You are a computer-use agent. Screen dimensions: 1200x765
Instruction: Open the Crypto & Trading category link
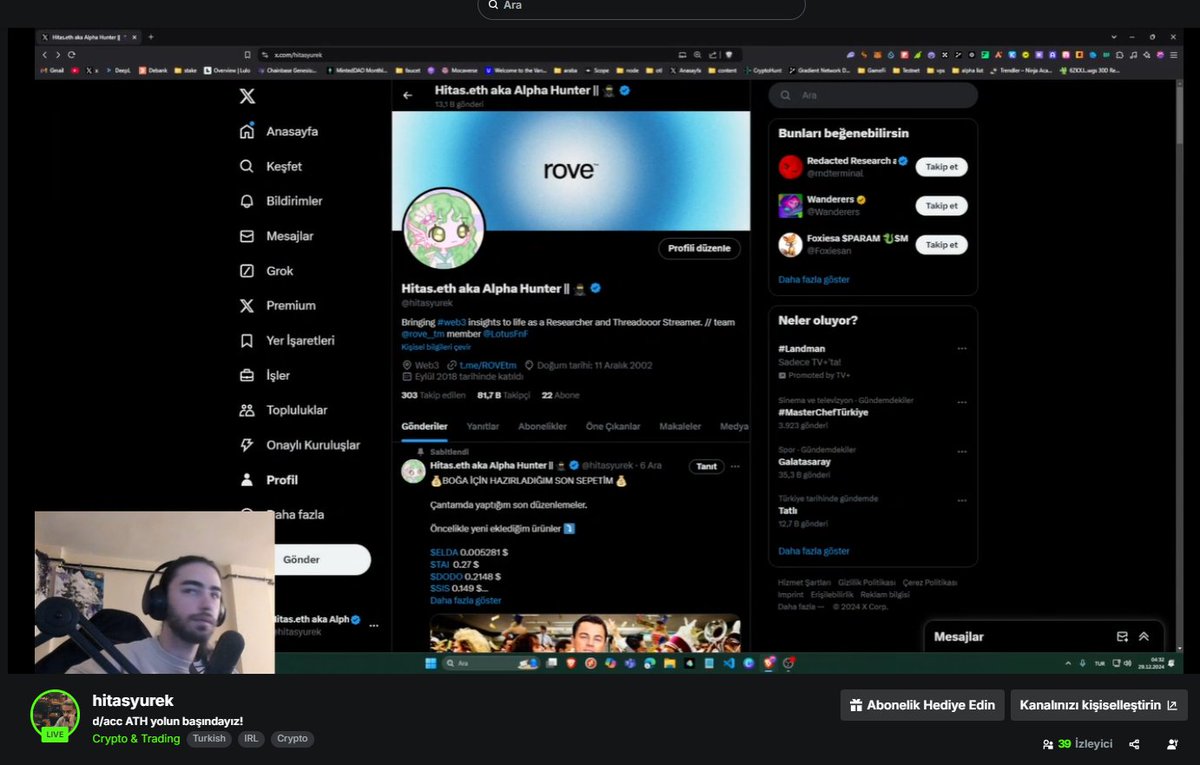[x=136, y=739]
